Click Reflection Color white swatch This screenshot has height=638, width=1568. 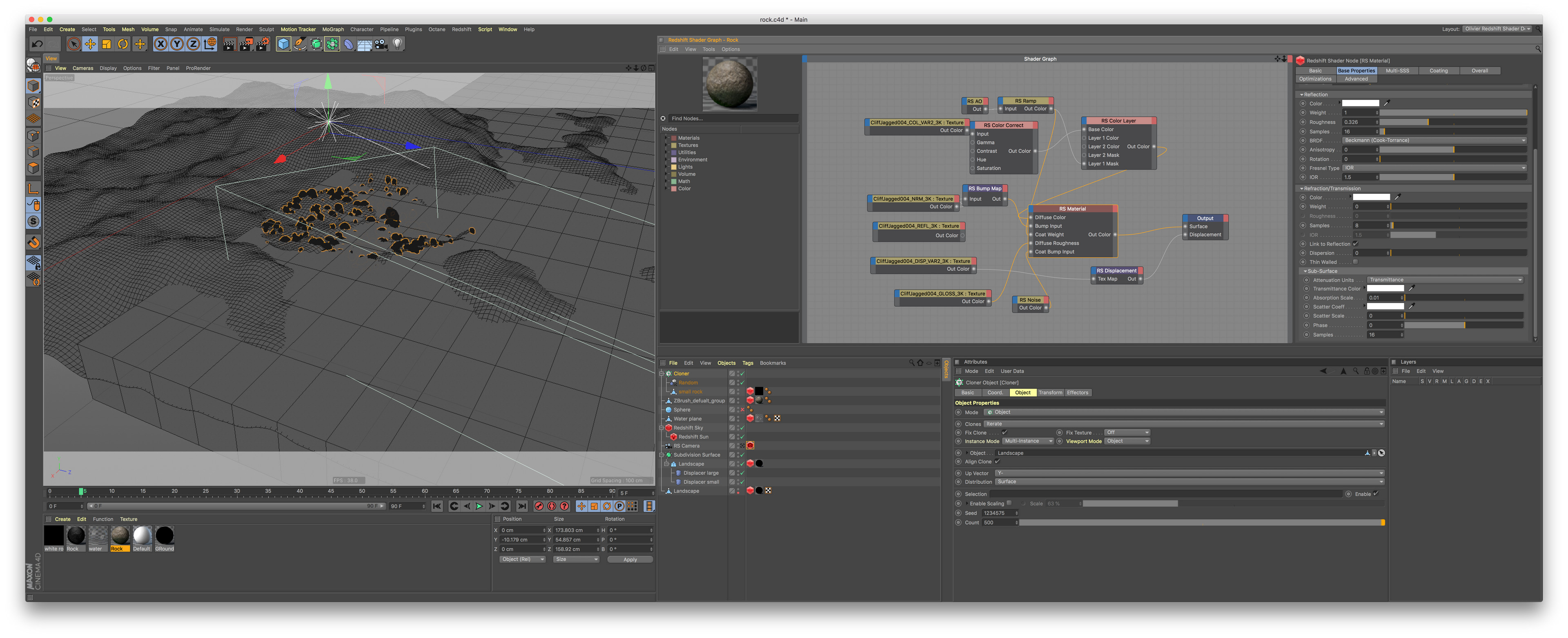pos(1361,103)
